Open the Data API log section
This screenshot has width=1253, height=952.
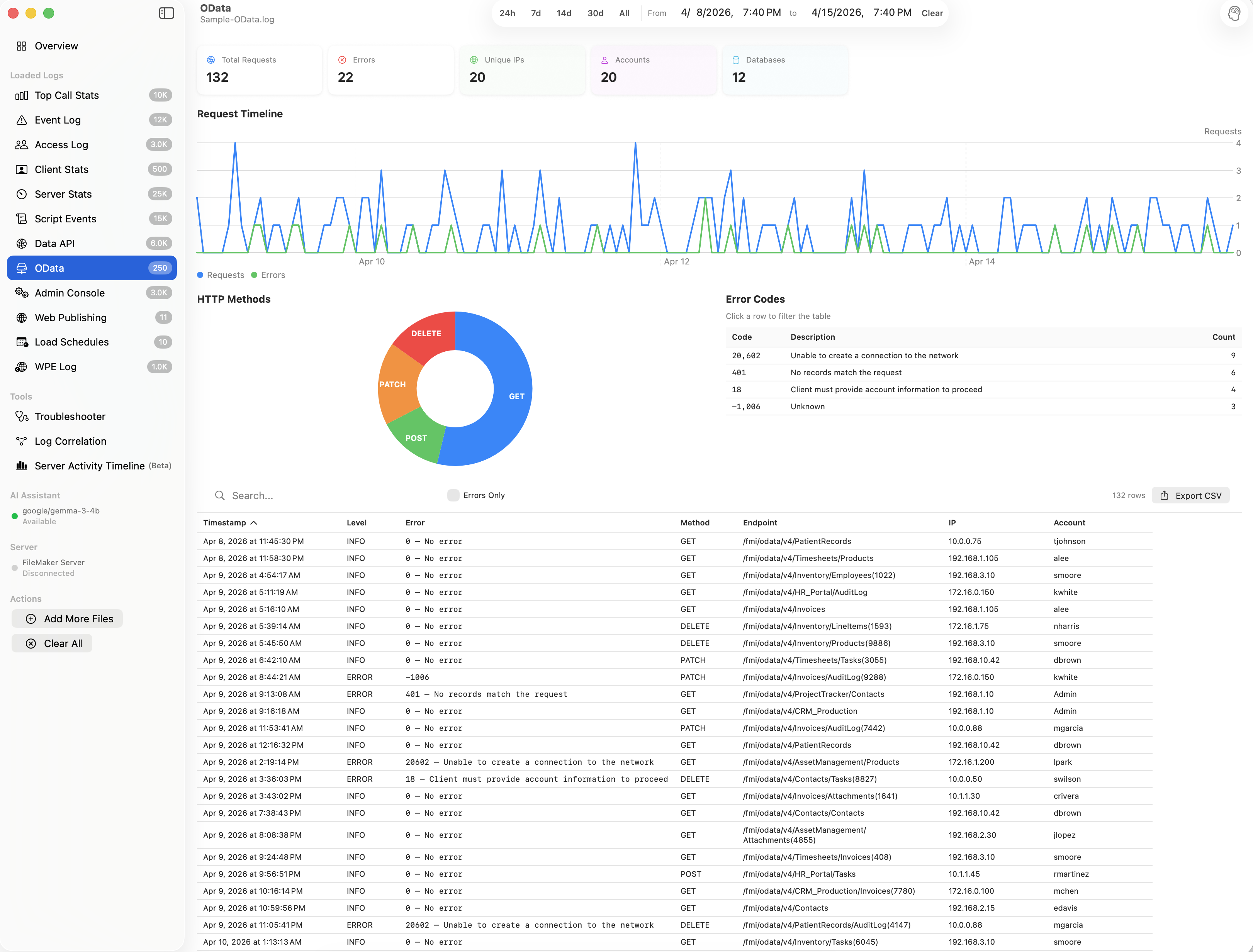pos(54,244)
